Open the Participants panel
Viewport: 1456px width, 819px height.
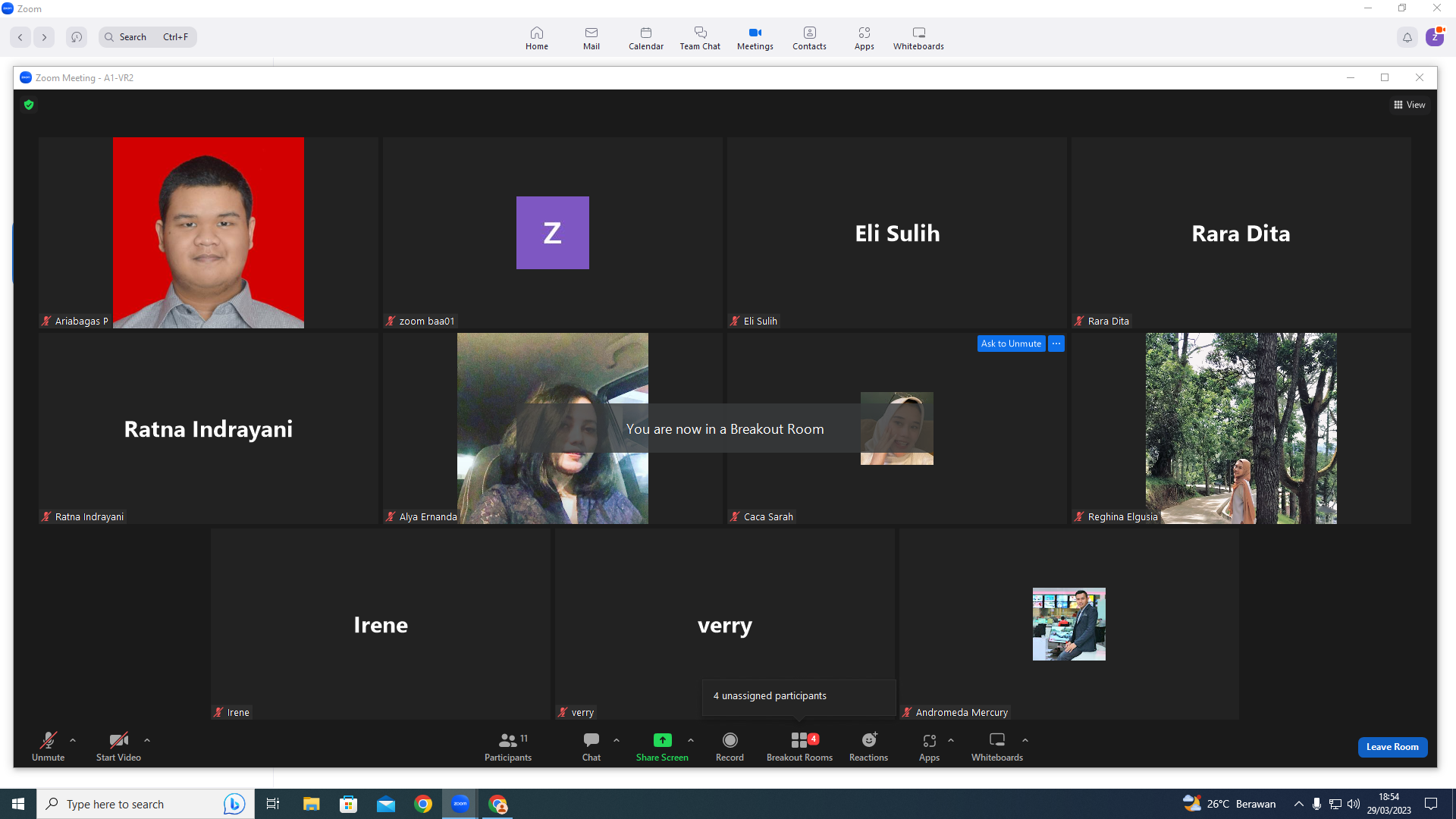click(508, 747)
